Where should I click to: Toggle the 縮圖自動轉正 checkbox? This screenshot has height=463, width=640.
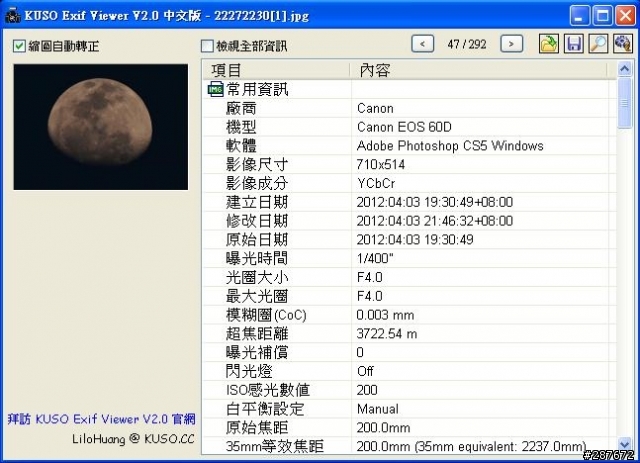click(x=19, y=46)
